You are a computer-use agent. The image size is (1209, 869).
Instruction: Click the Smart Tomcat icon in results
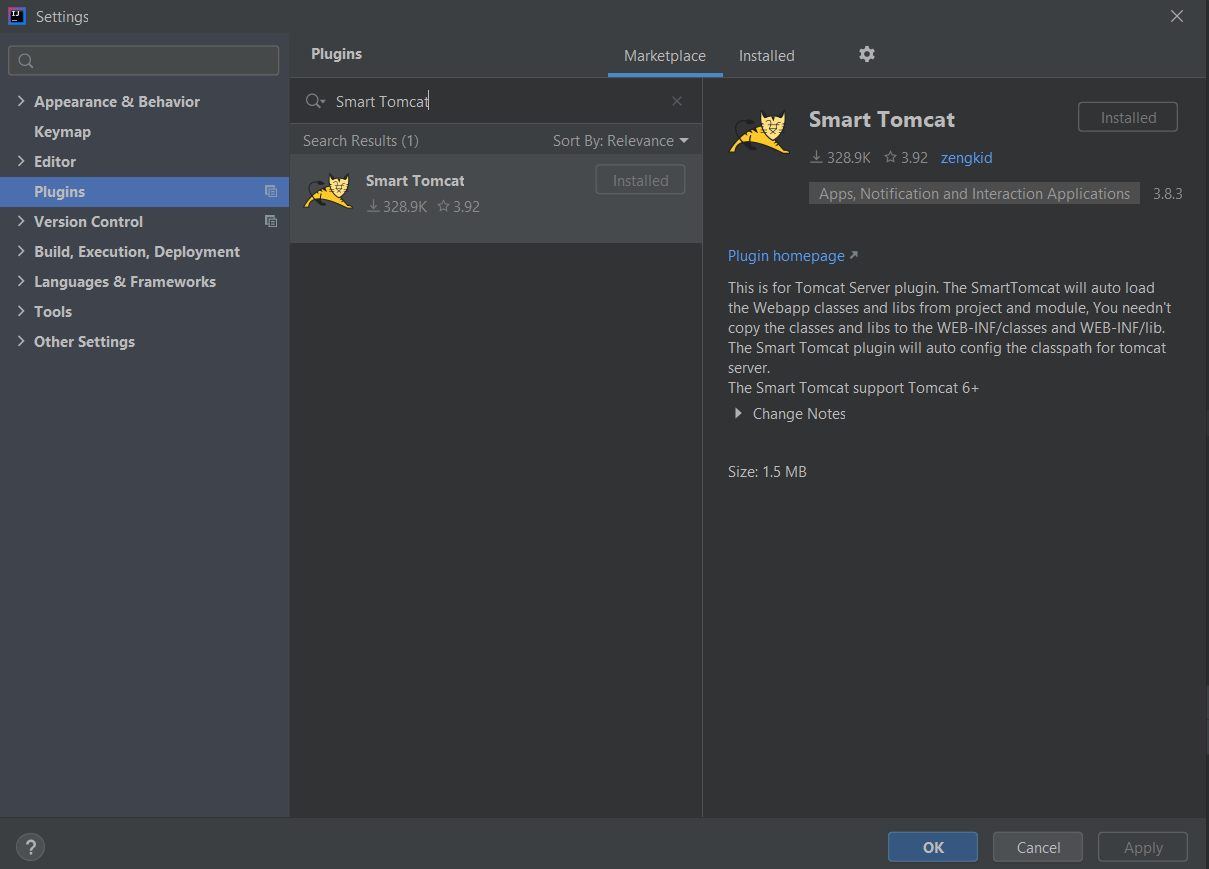tap(328, 191)
